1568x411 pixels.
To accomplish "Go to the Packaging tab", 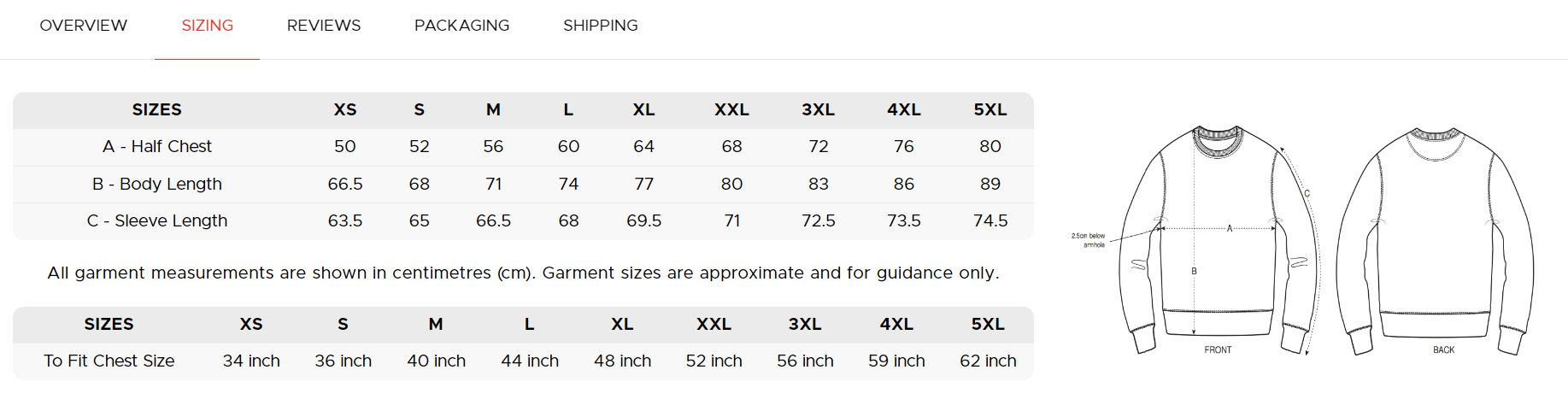I will pos(461,26).
